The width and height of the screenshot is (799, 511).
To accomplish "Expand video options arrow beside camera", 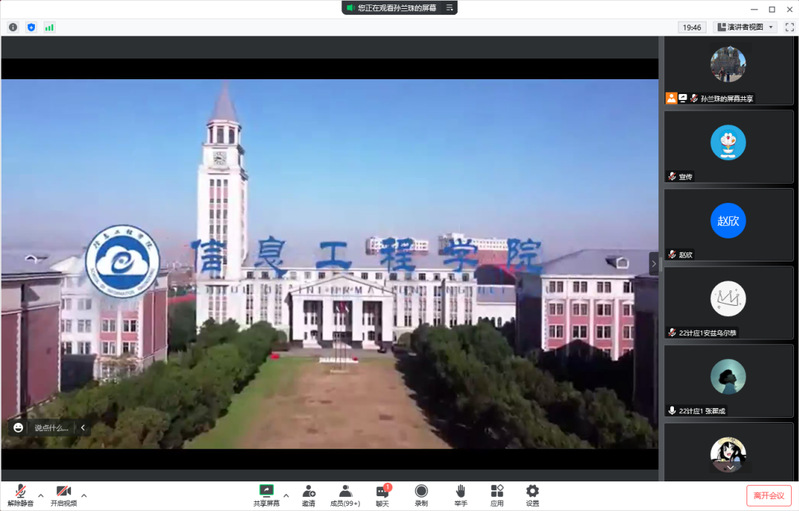I will click(84, 495).
